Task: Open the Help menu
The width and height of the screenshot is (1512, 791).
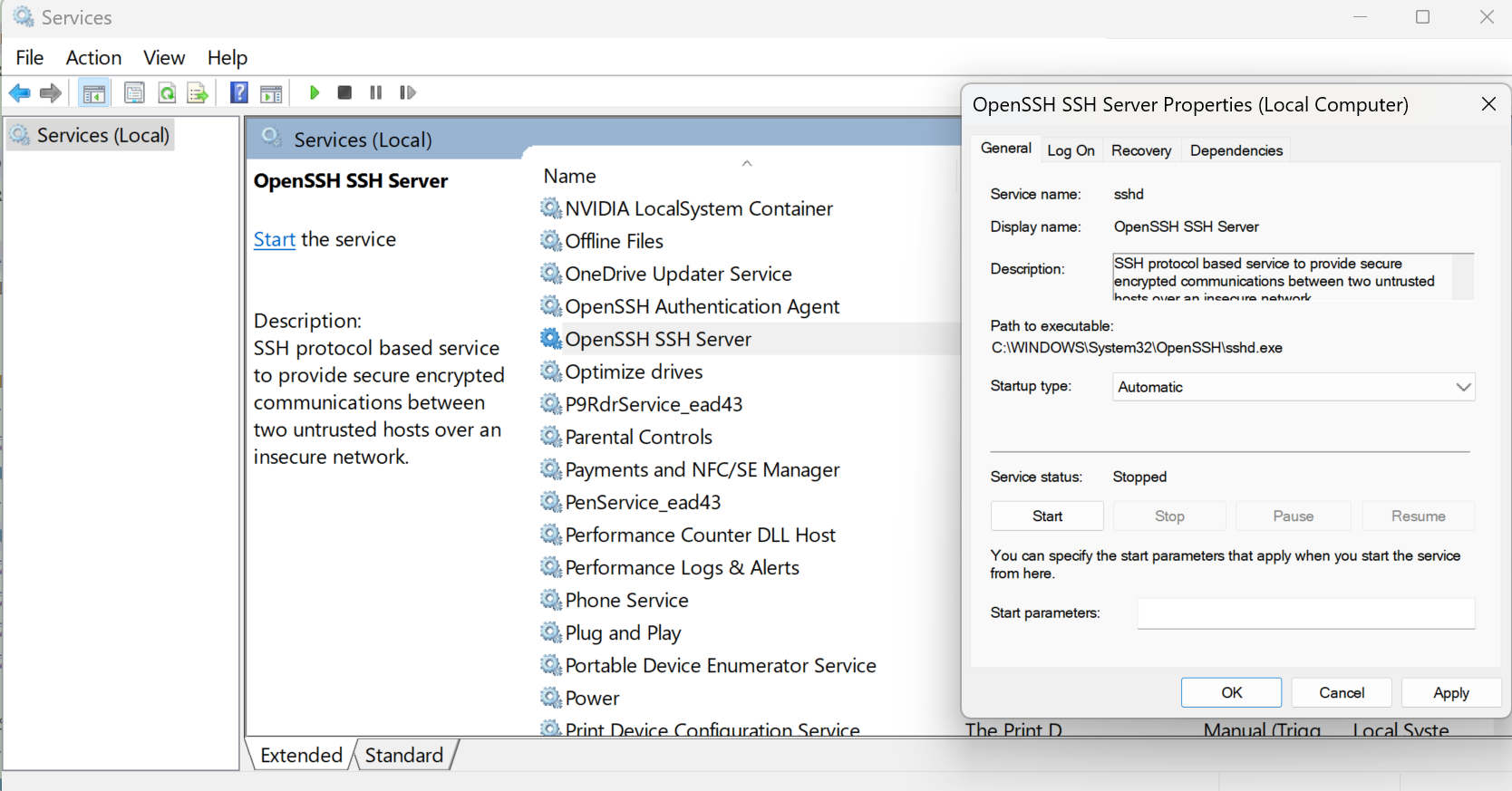Action: tap(227, 58)
